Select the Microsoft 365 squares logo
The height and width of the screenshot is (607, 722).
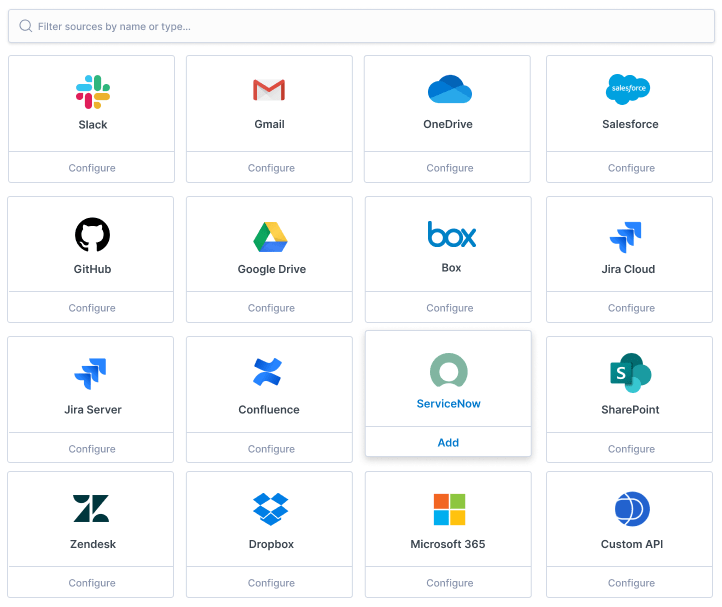pos(449,509)
